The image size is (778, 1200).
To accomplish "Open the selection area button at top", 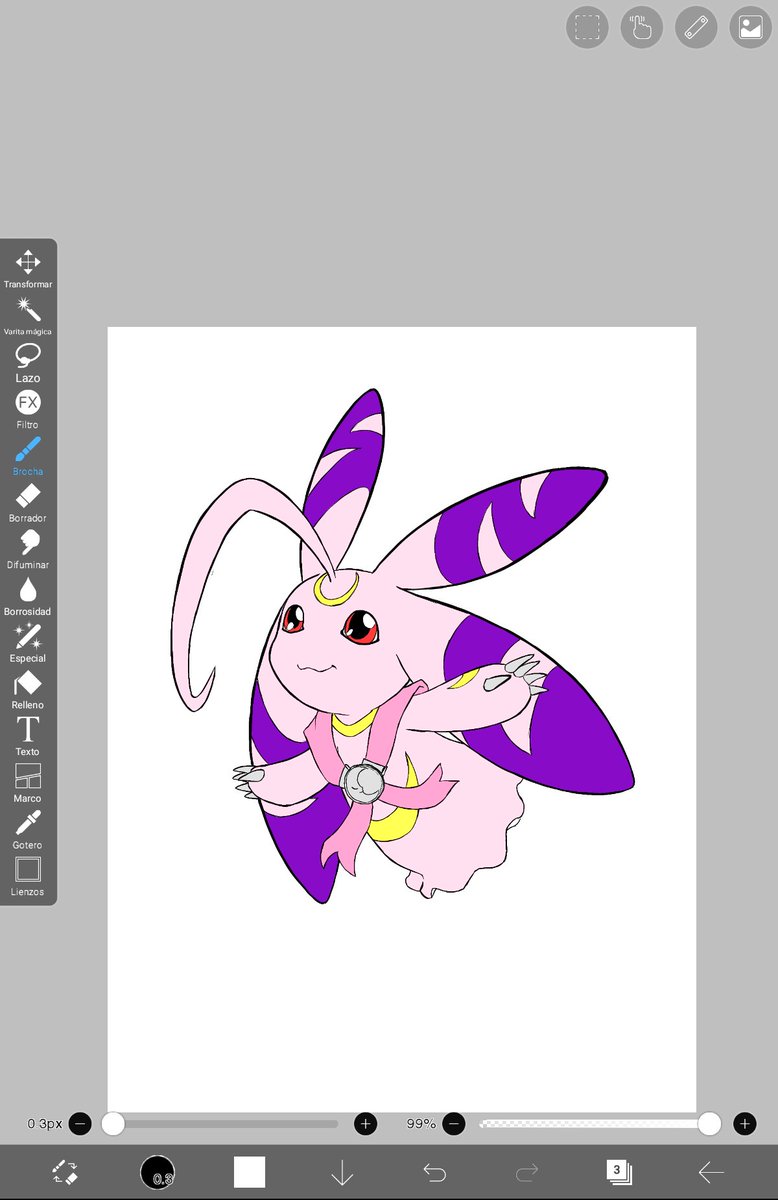I will click(x=588, y=28).
